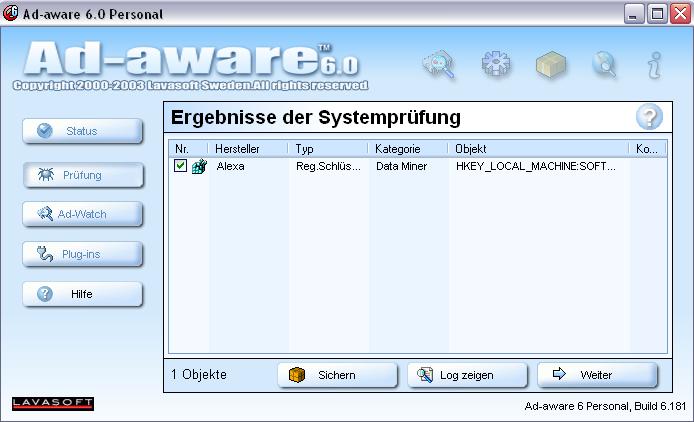Open Hilfe from the sidebar
Image resolution: width=694 pixels, height=422 pixels.
click(x=83, y=294)
